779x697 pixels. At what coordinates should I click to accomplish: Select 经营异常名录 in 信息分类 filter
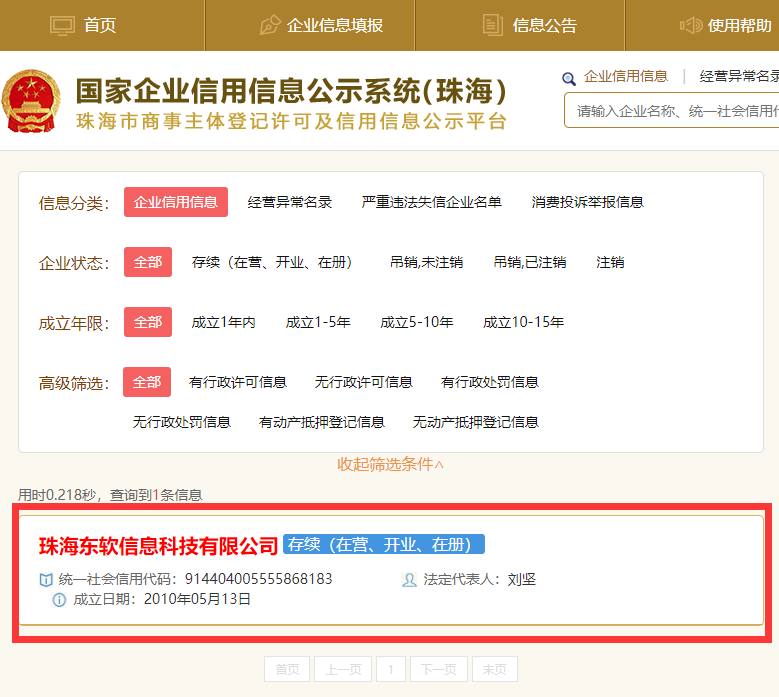290,202
